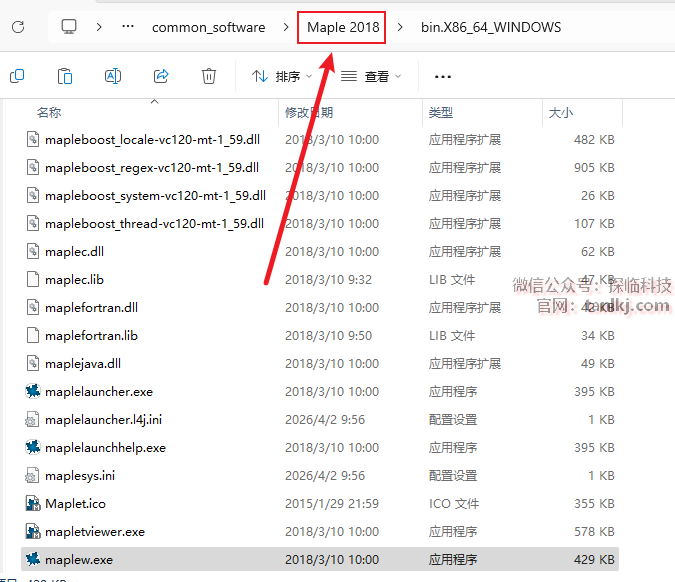This screenshot has width=675, height=582.
Task: Select the file name Maplet.ico
Action: click(75, 504)
